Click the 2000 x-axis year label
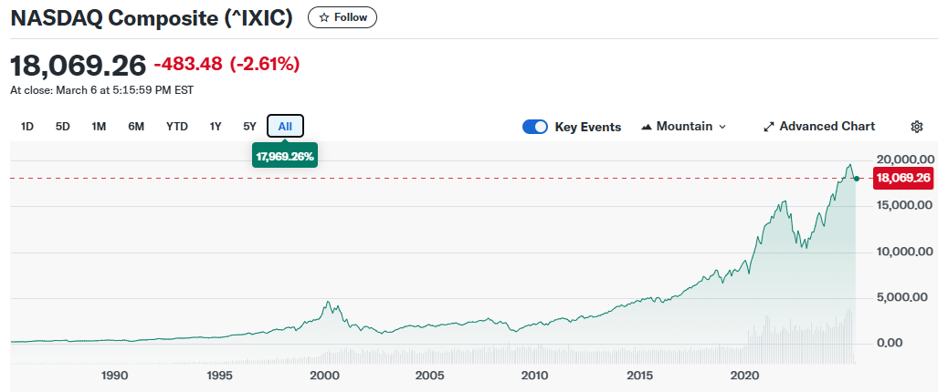948x392 pixels. (324, 376)
